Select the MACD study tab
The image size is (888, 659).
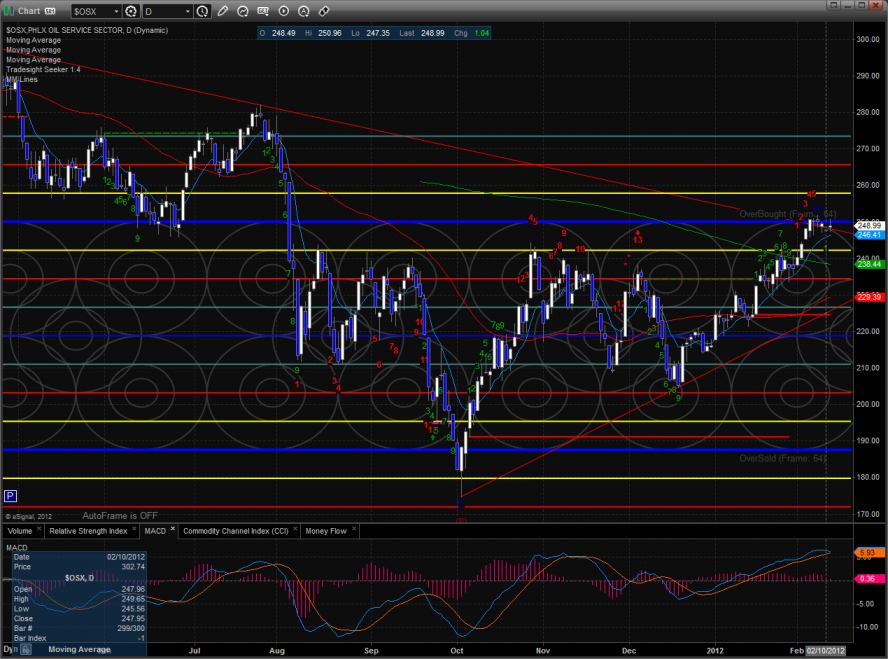155,531
